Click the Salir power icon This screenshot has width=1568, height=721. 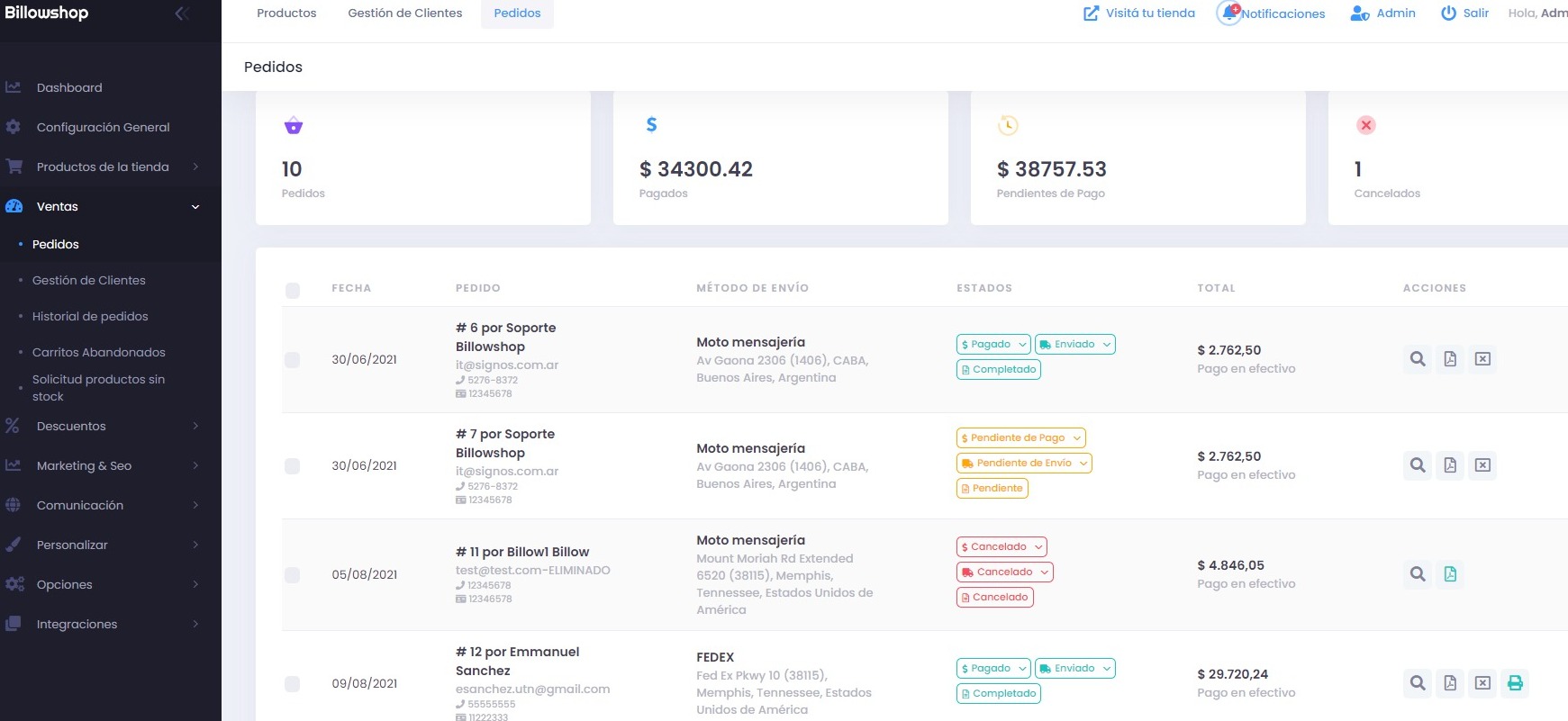1448,13
